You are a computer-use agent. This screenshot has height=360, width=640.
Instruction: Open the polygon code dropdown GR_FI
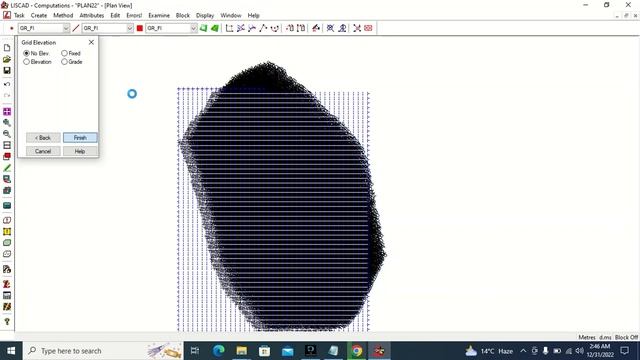193,28
